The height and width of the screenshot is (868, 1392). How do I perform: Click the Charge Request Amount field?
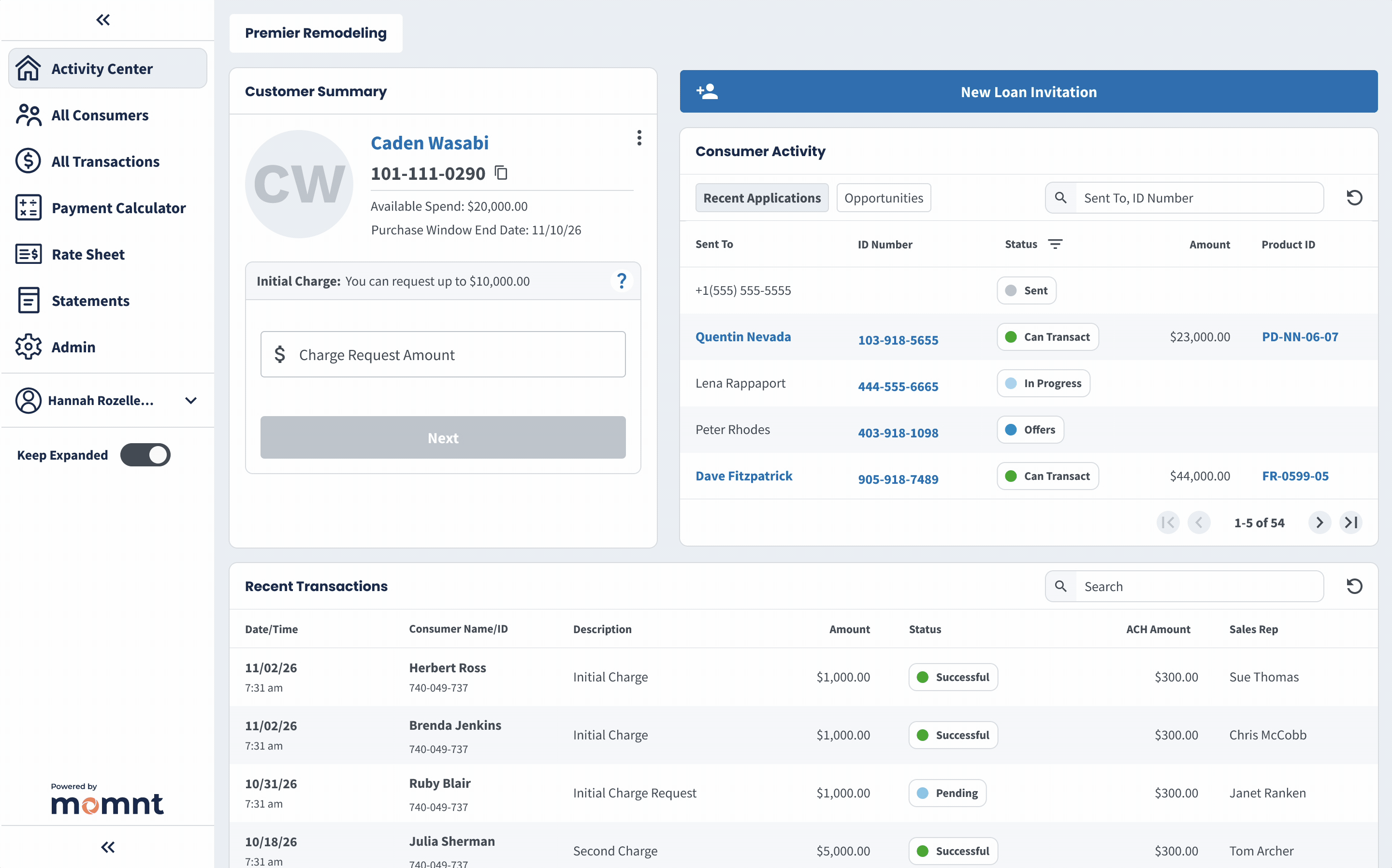(x=442, y=354)
